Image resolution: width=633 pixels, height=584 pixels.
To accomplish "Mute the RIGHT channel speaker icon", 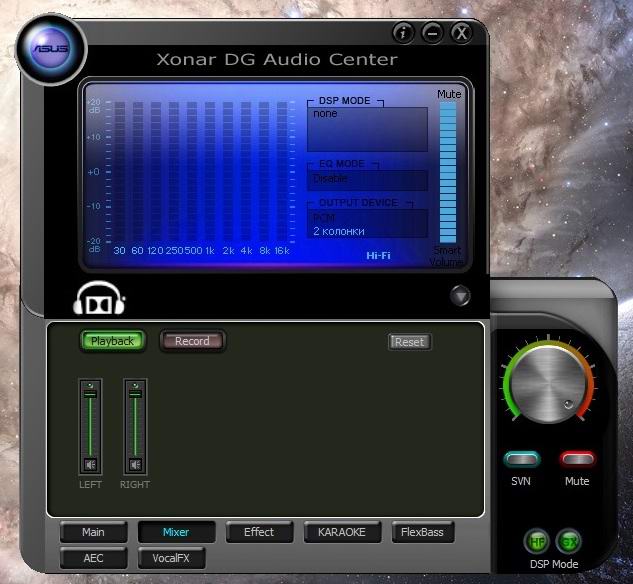I will point(135,464).
